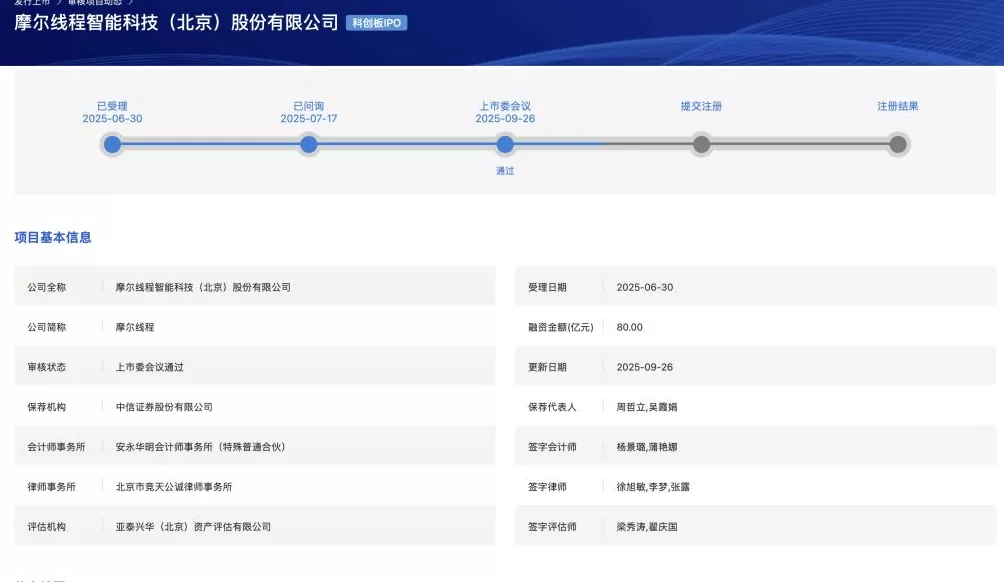Click the breadcrumb chevron after 发行上市

pyautogui.click(x=58, y=5)
